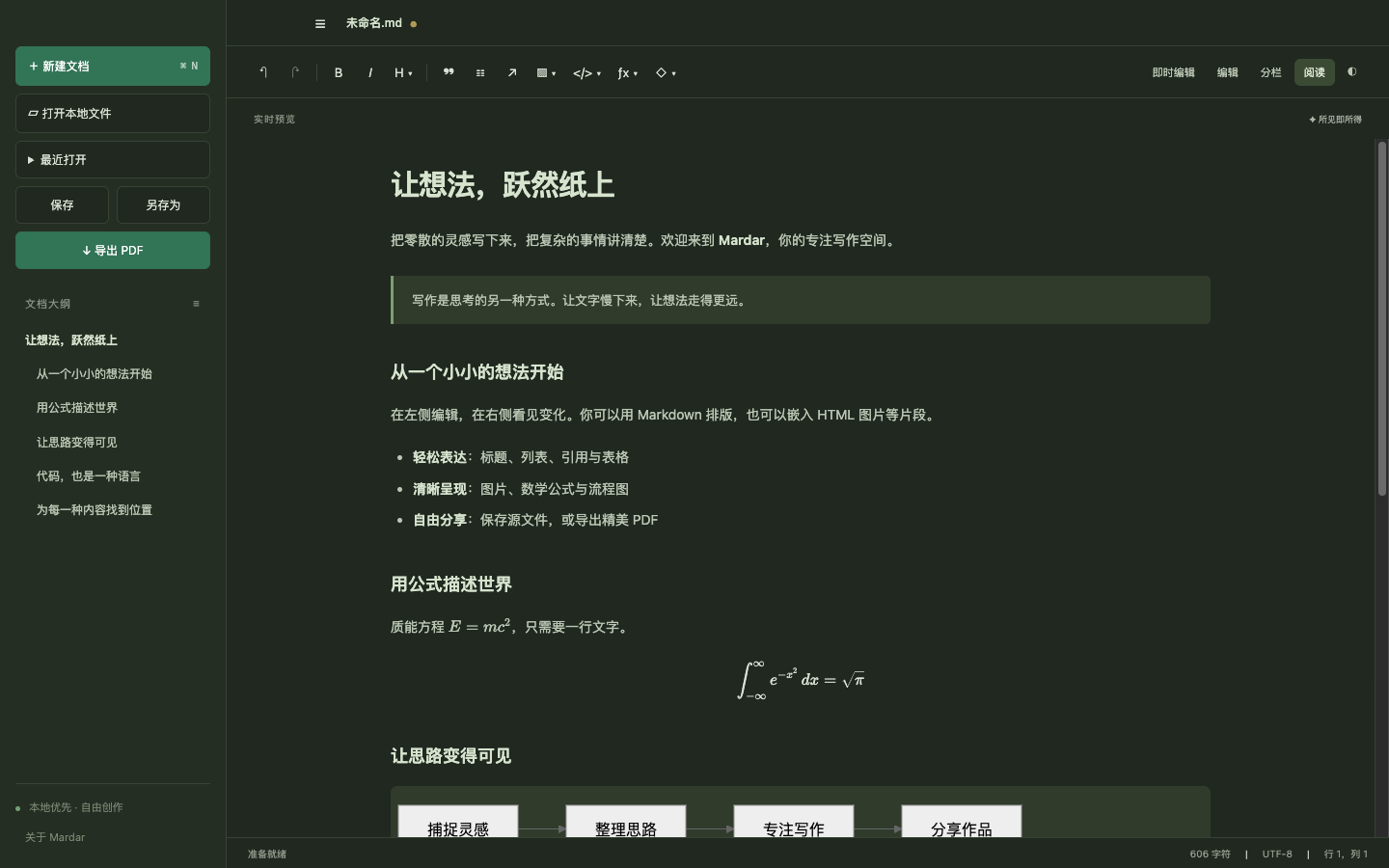The height and width of the screenshot is (868, 1389).
Task: Insert a list using the list icon
Action: point(480,72)
